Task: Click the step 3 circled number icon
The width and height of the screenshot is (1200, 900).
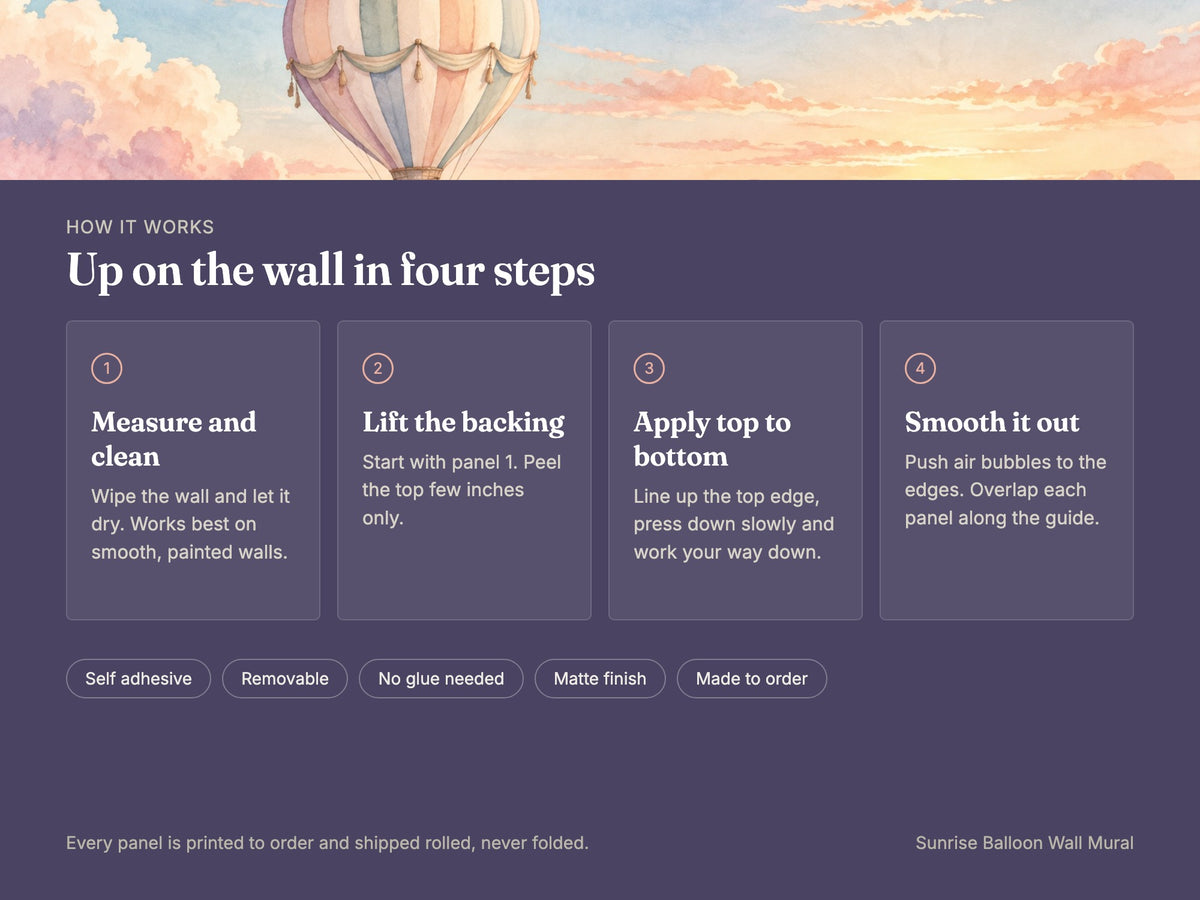Action: click(649, 369)
